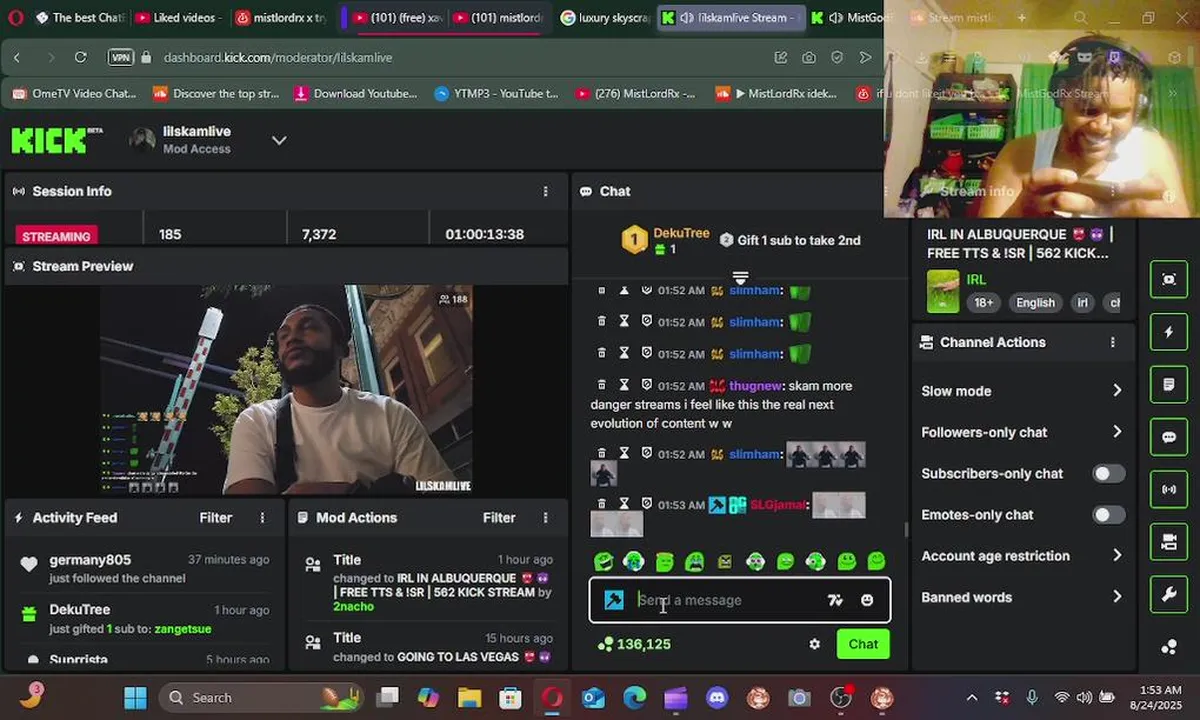Toggle Emotes-only chat

coord(1108,515)
